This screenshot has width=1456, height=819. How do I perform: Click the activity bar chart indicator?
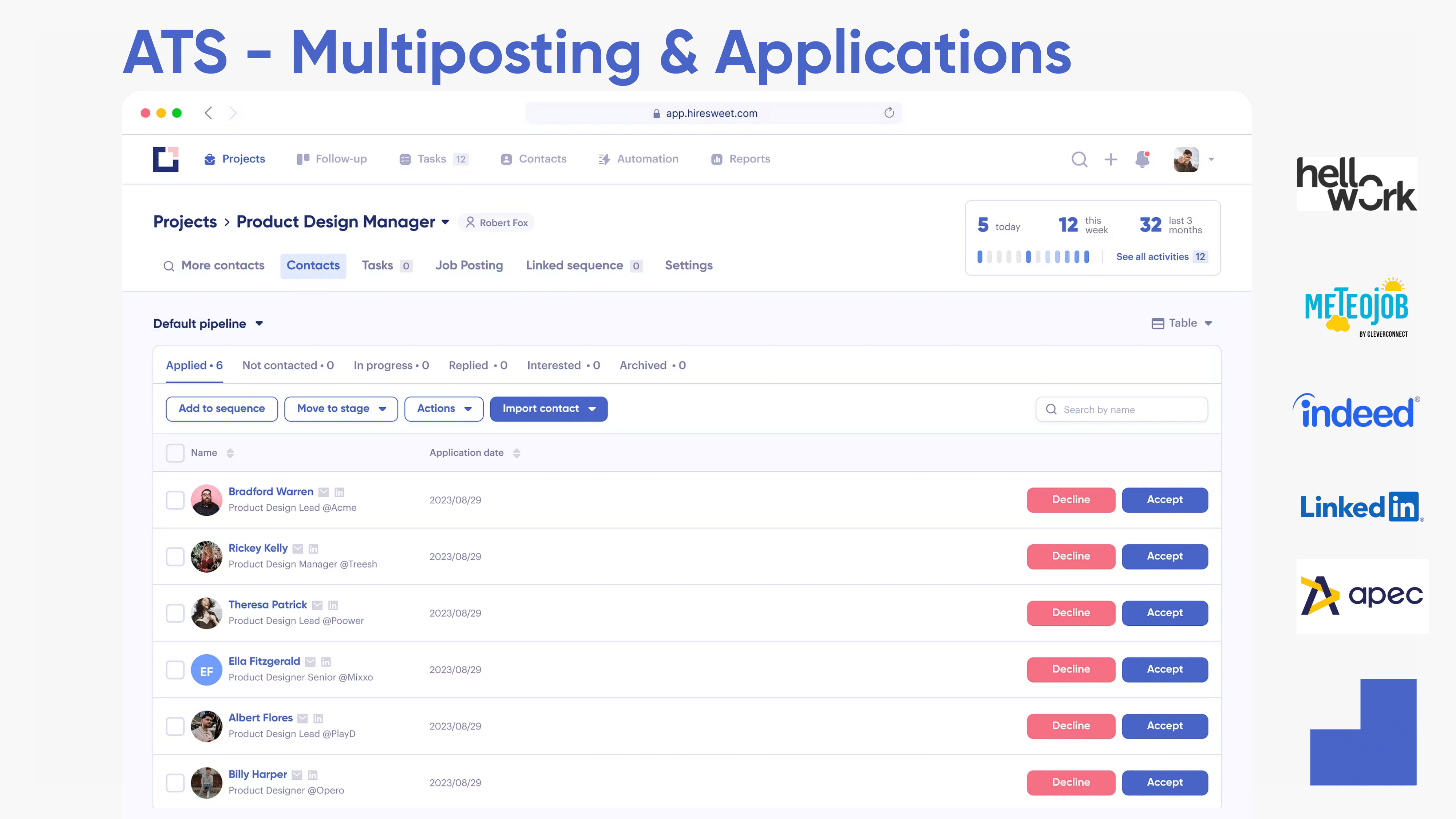(1033, 257)
